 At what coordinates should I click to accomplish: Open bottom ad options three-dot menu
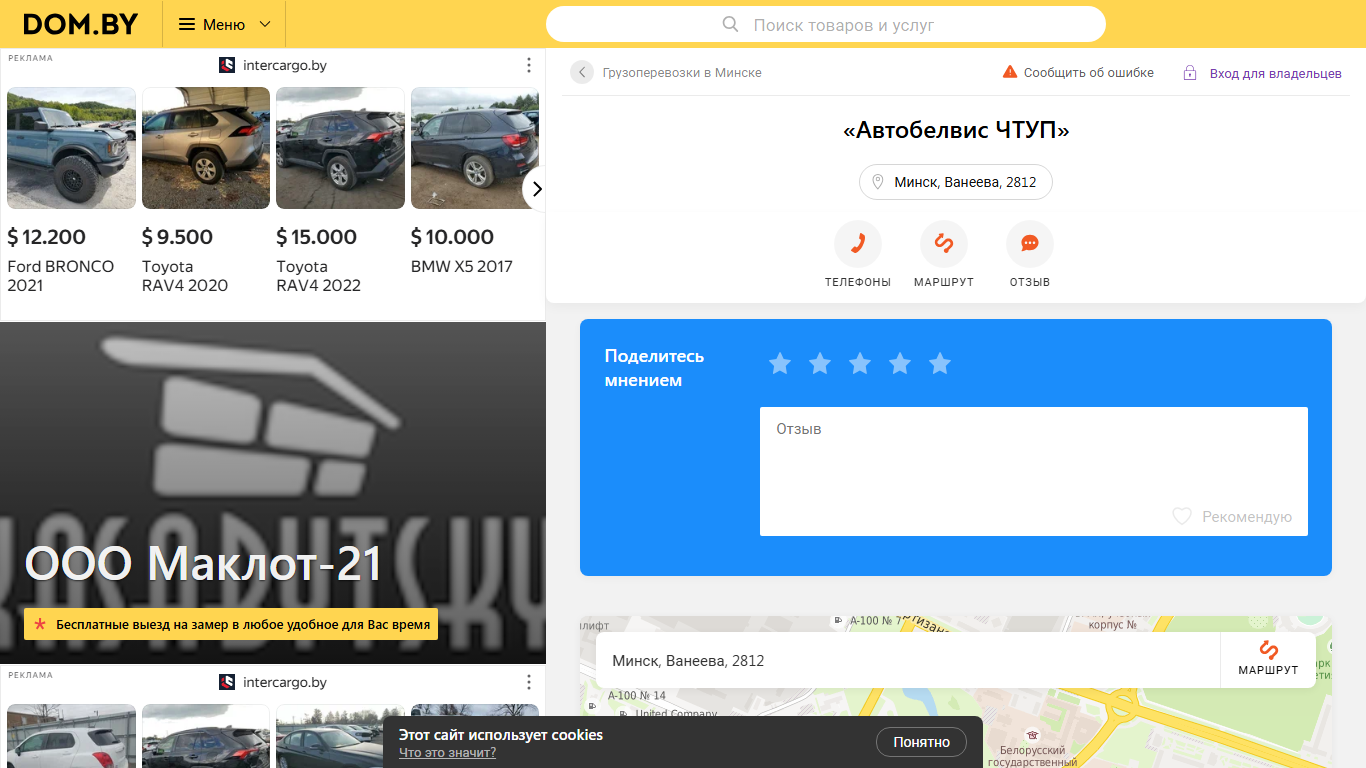coord(529,682)
